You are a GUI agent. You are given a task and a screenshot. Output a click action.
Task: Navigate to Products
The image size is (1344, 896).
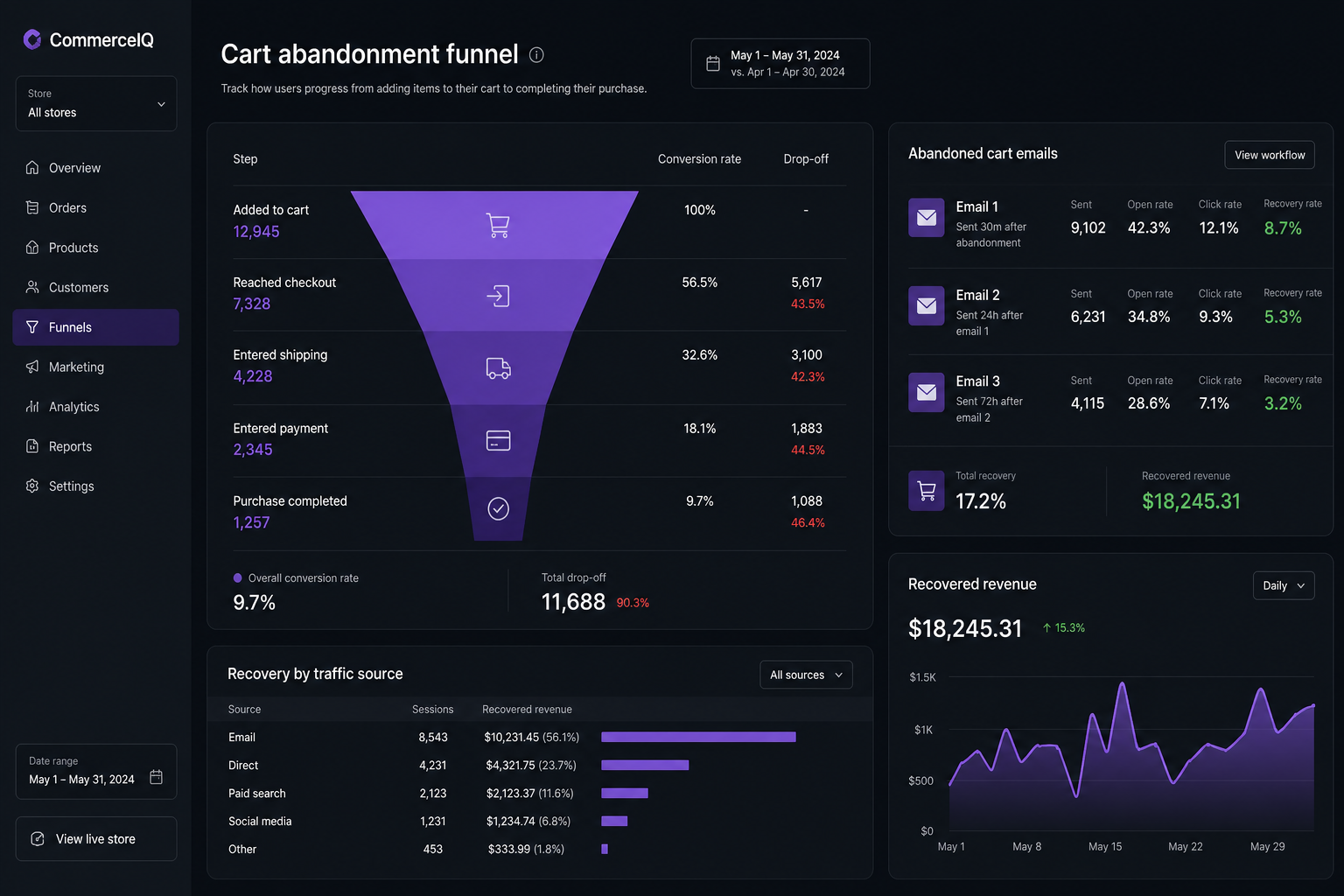[96, 248]
